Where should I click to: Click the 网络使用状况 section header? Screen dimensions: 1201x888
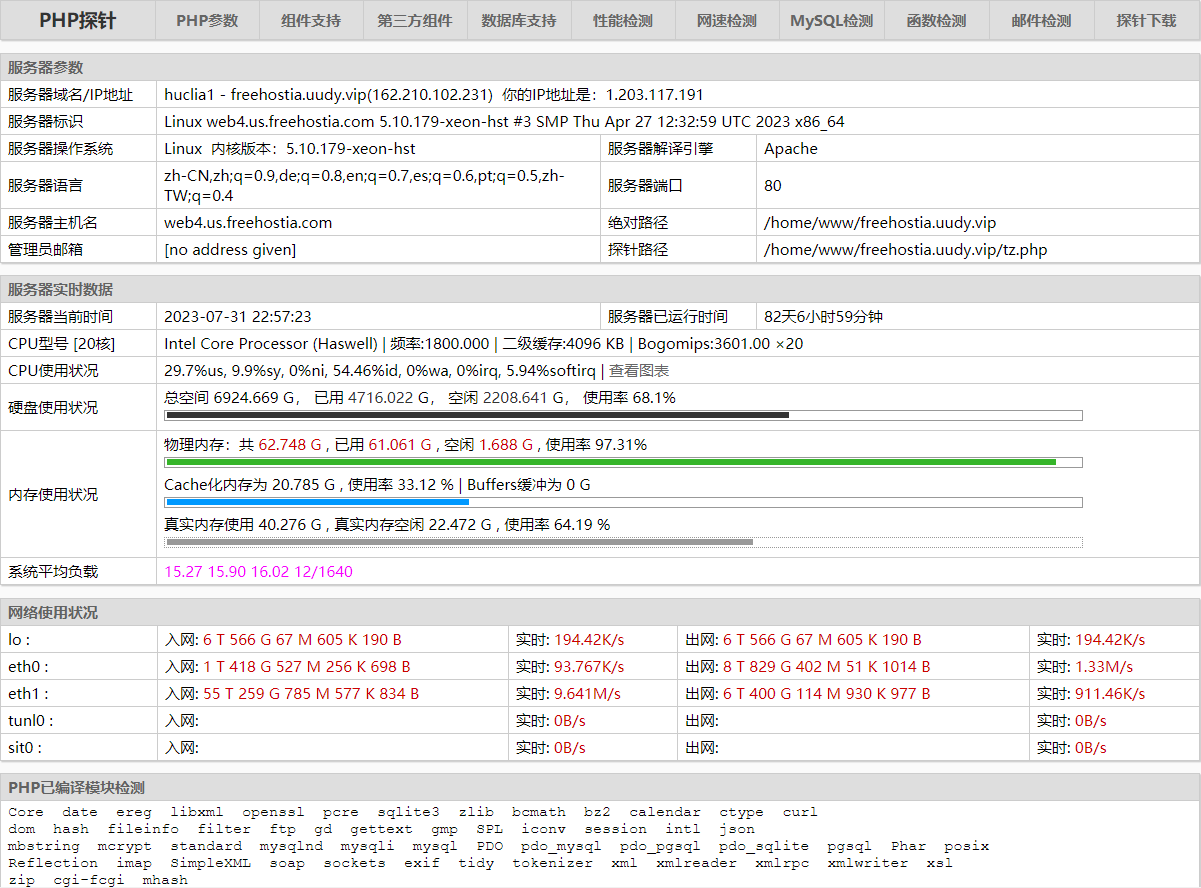pyautogui.click(x=53, y=613)
